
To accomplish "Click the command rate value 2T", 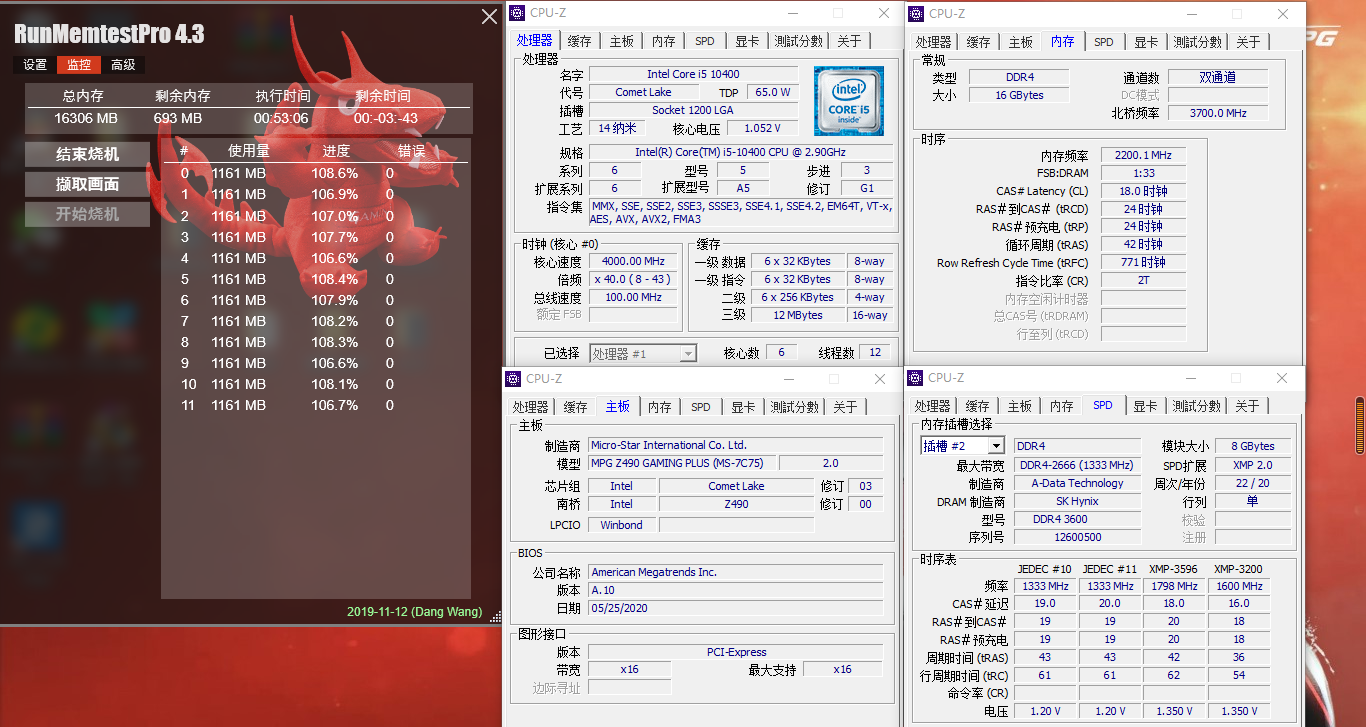I will coord(1143,281).
